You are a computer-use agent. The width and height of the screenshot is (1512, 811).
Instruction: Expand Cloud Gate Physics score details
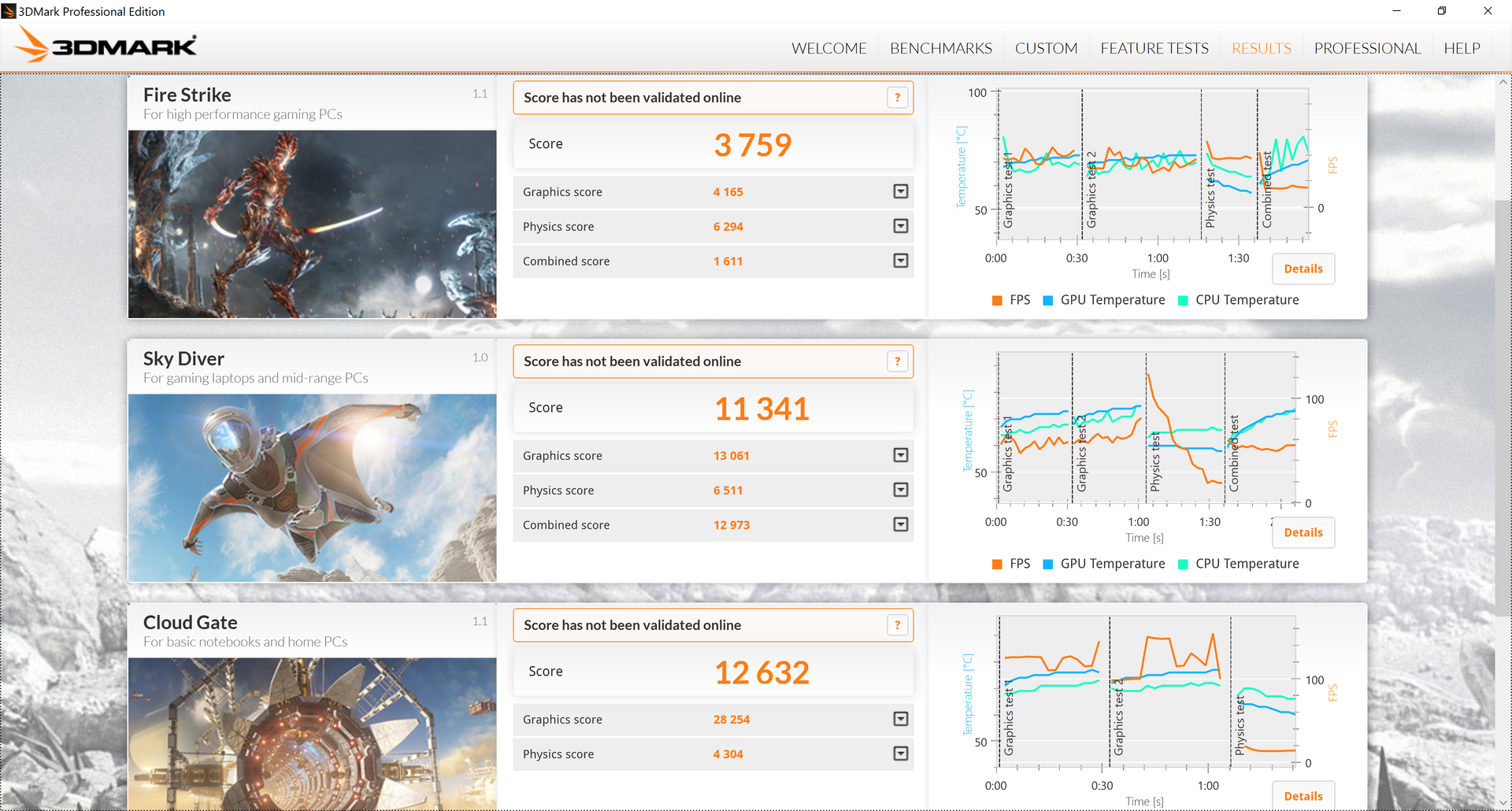pyautogui.click(x=901, y=754)
